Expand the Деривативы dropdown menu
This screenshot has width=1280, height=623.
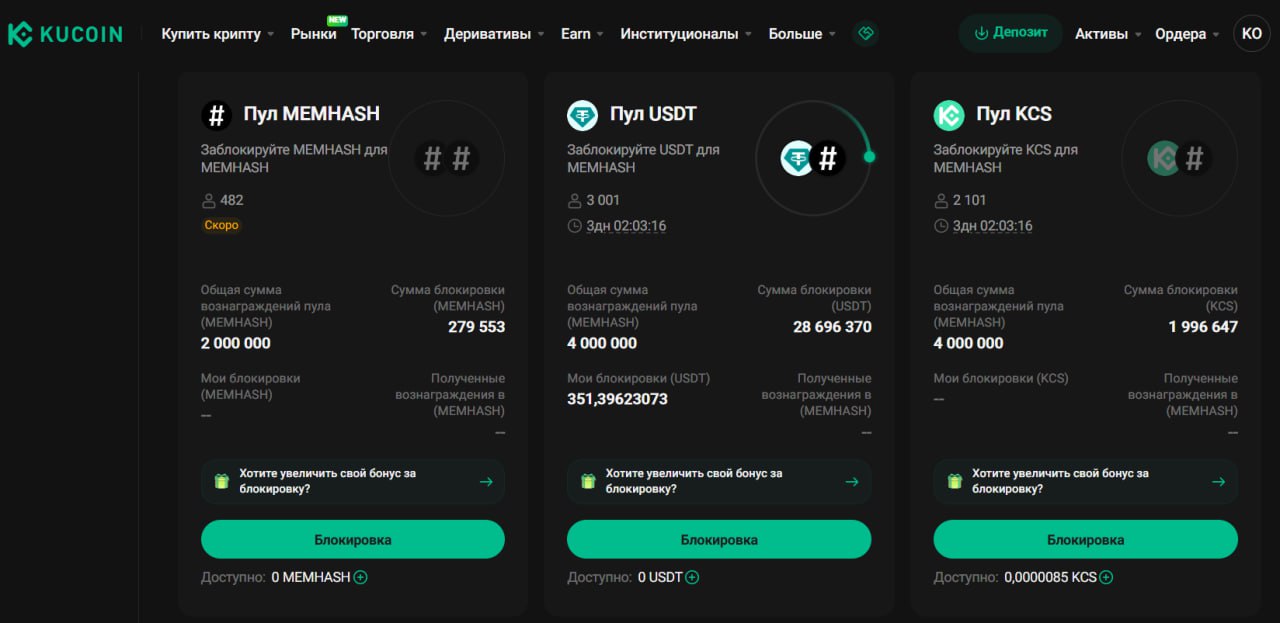[x=494, y=34]
